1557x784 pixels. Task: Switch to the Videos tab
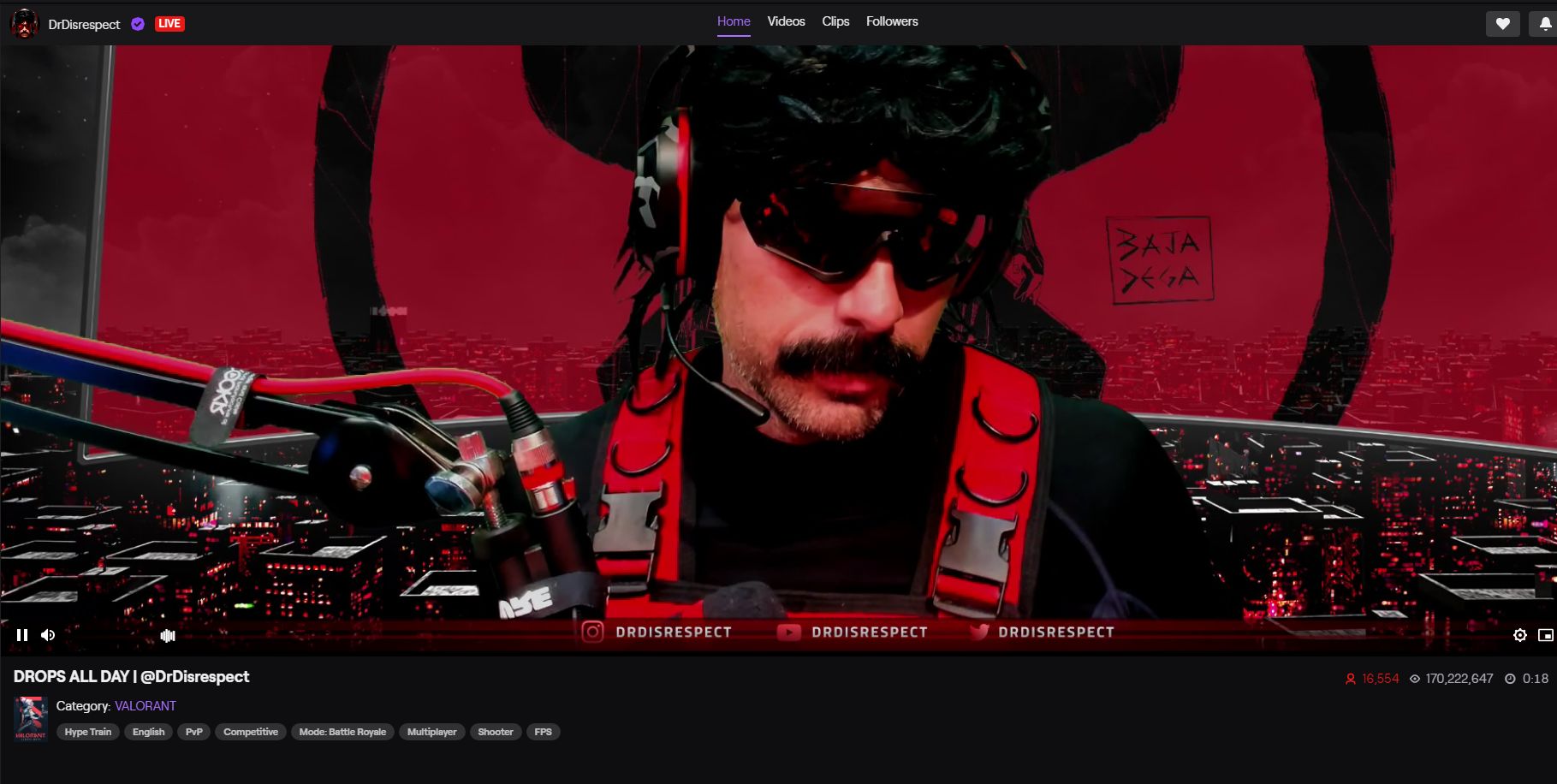785,21
